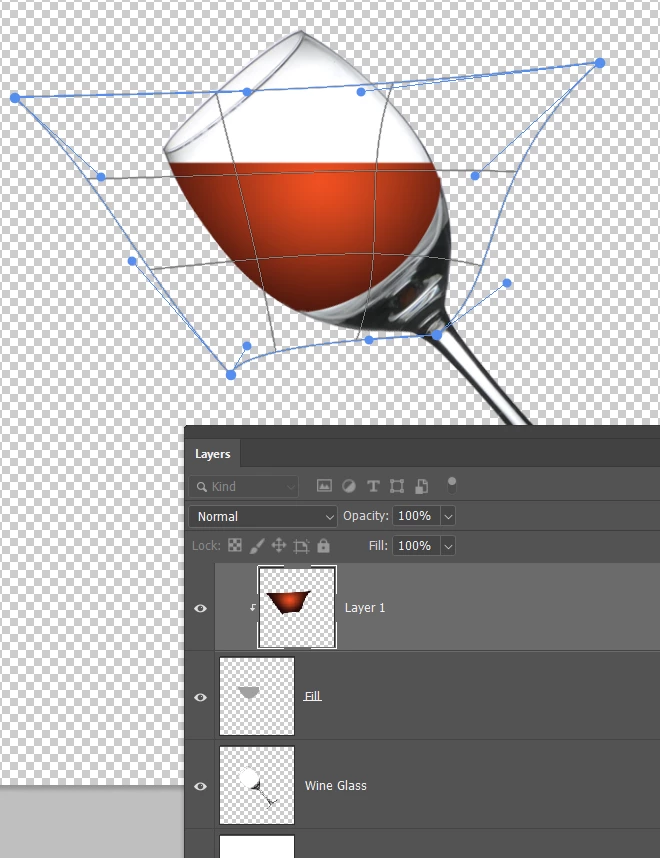Select the Wine Glass layer thumbnail
The width and height of the screenshot is (660, 858).
tap(257, 785)
